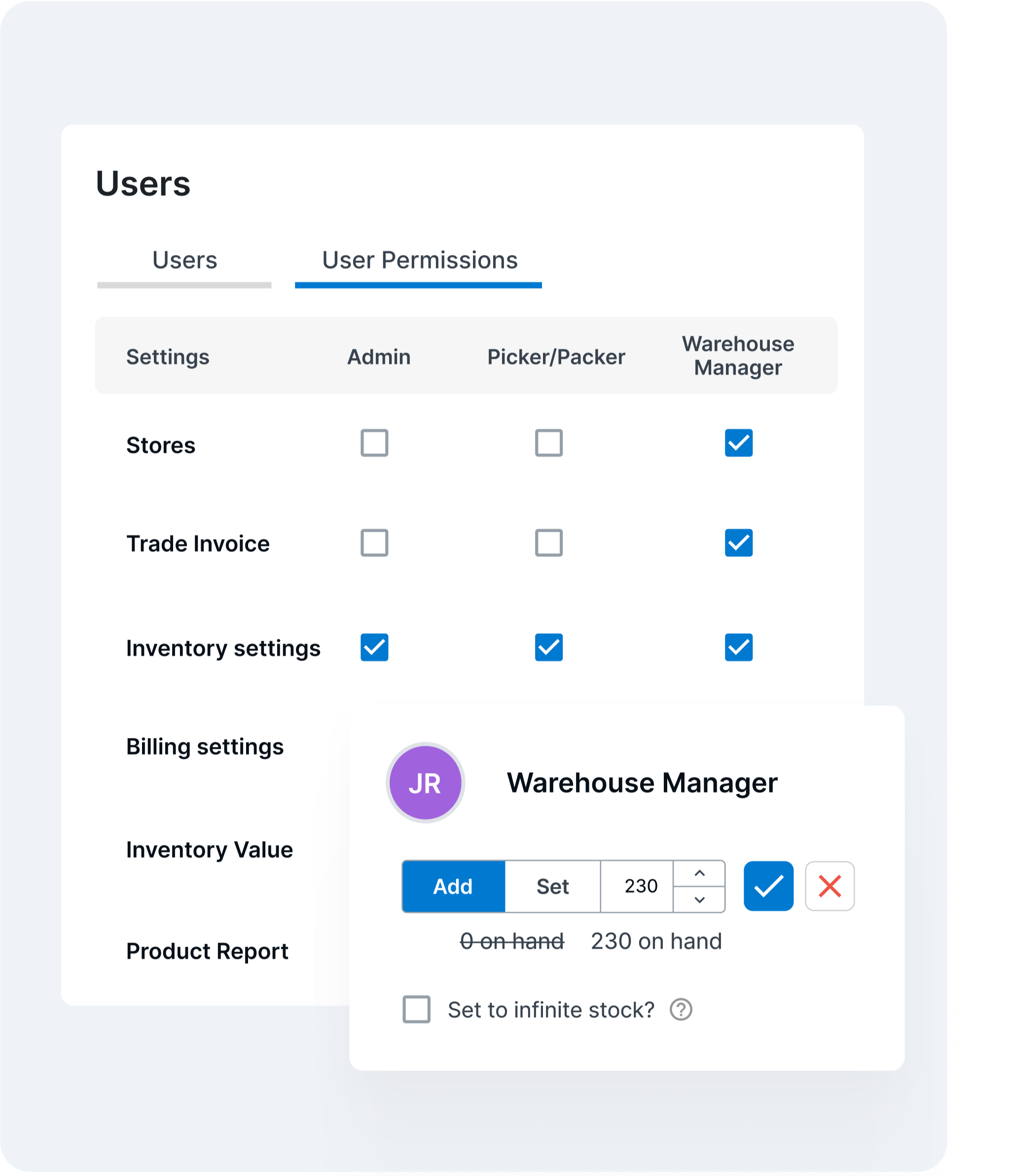Click the quantity field showing 230
Image resolution: width=1009 pixels, height=1176 pixels.
tap(637, 886)
